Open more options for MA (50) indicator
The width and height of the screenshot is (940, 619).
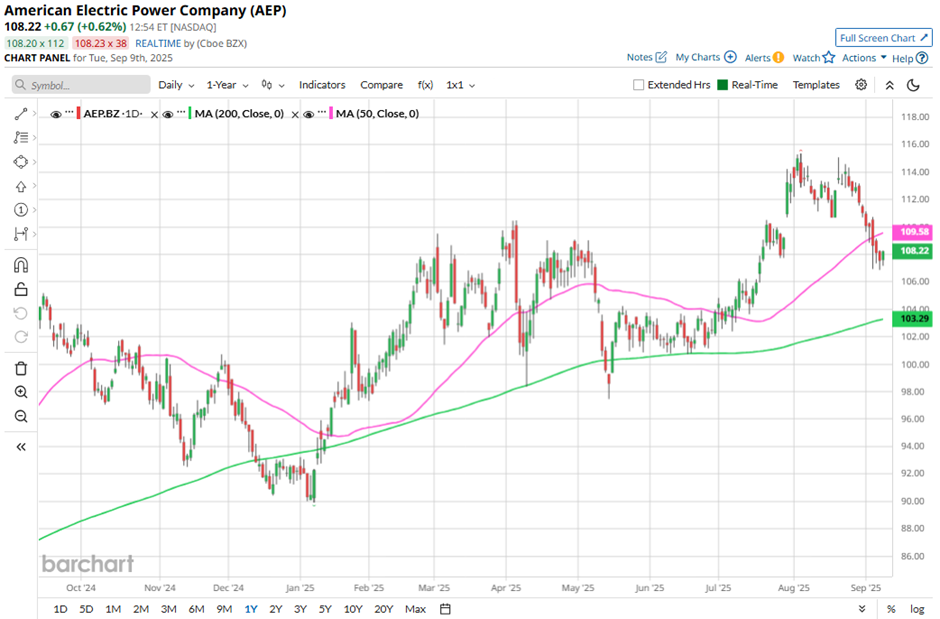click(322, 113)
